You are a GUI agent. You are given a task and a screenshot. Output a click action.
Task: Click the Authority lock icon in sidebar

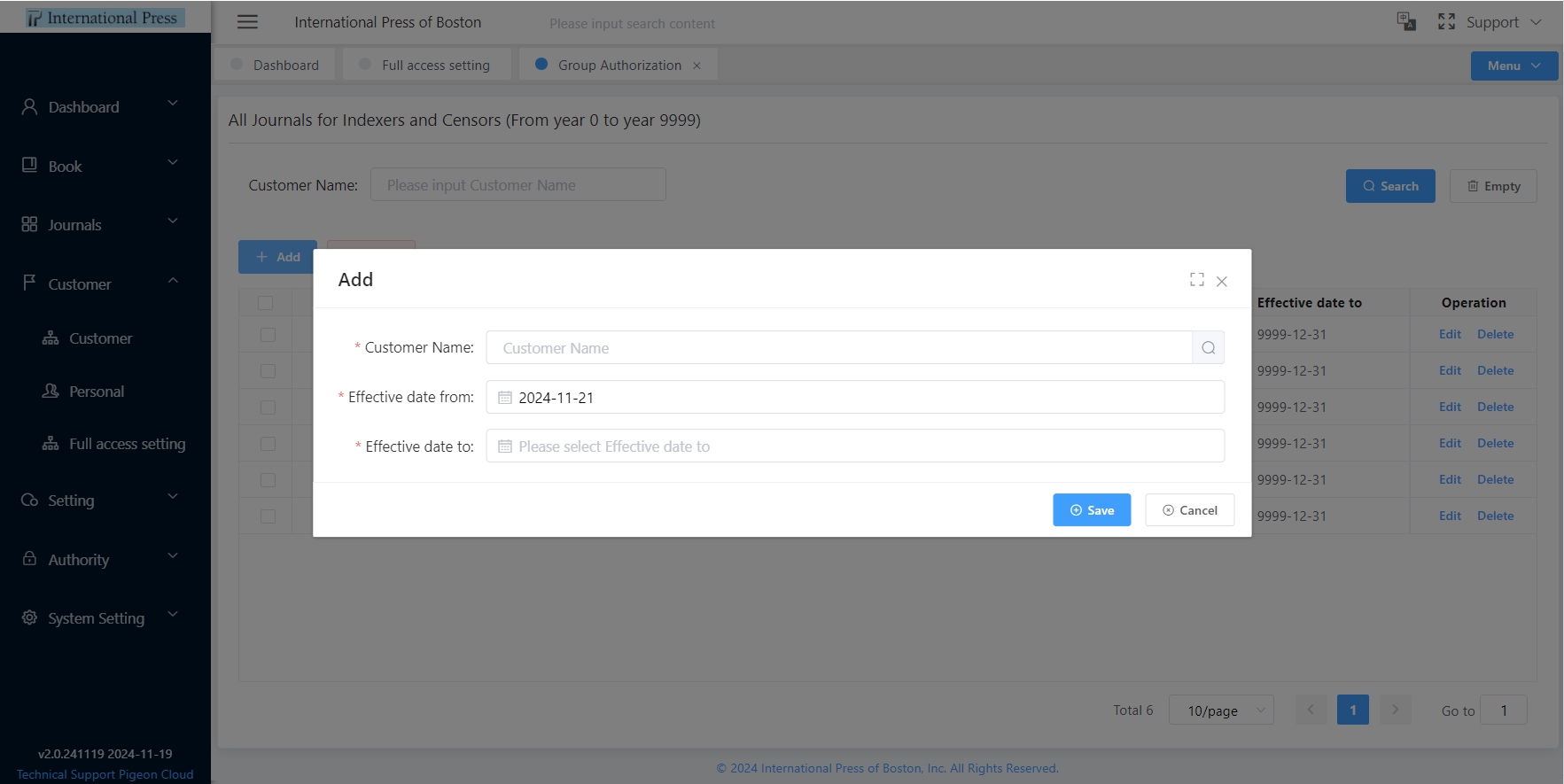(x=29, y=558)
